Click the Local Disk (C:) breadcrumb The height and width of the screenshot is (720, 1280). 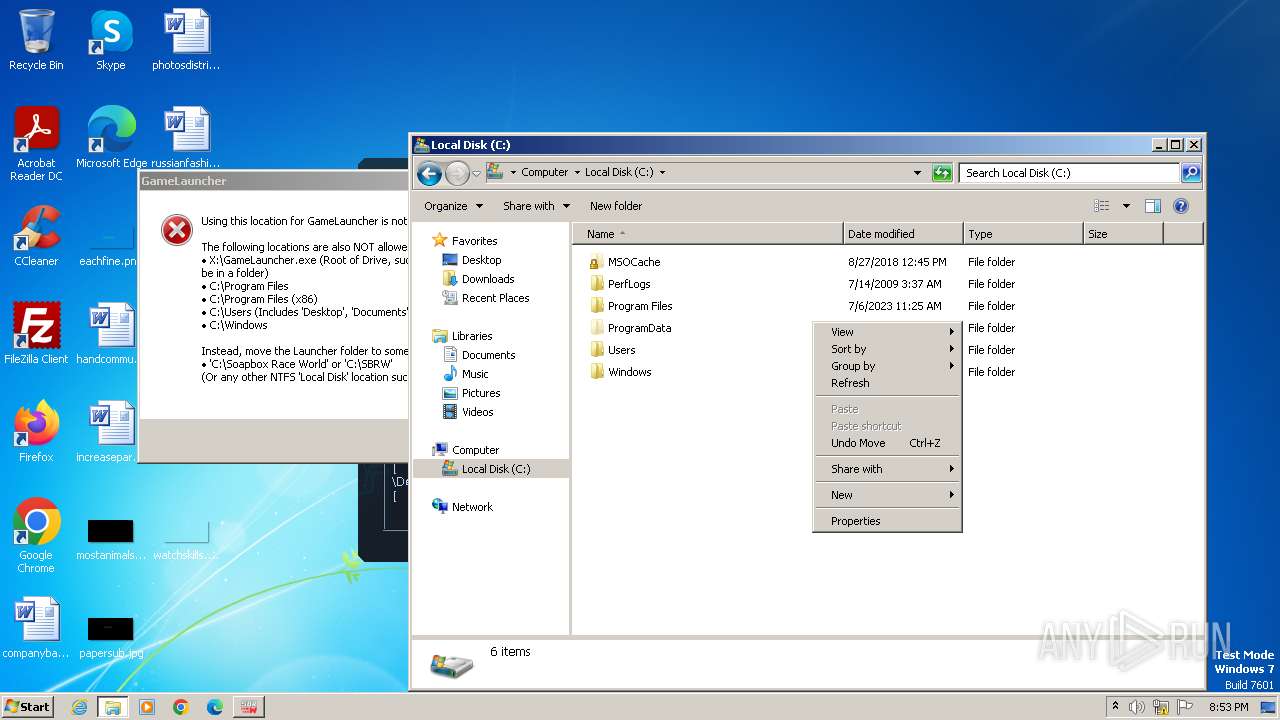[619, 172]
